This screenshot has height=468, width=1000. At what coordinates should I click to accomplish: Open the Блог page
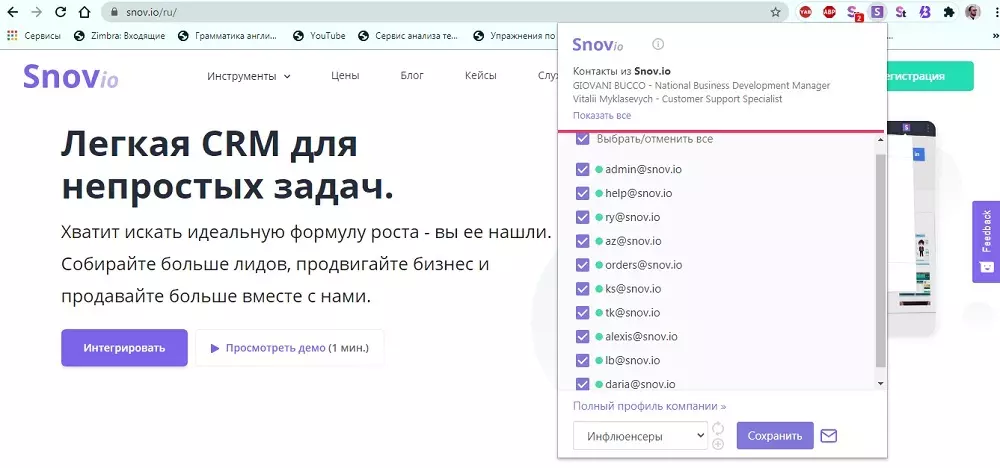tap(412, 75)
